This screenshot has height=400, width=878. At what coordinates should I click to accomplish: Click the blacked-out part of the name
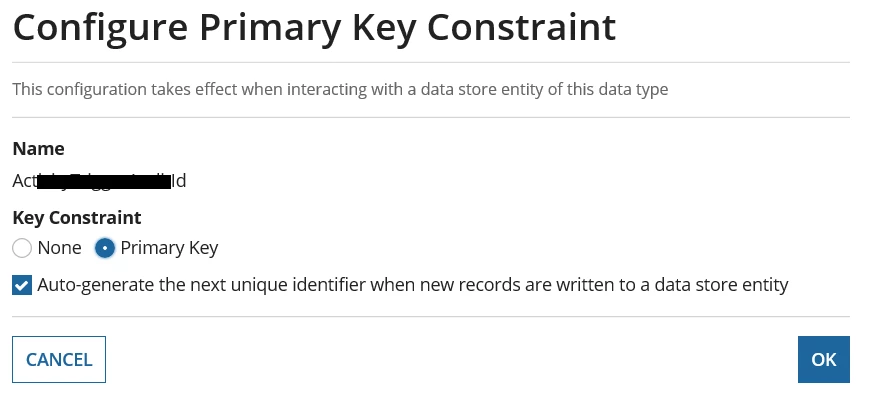click(x=104, y=182)
